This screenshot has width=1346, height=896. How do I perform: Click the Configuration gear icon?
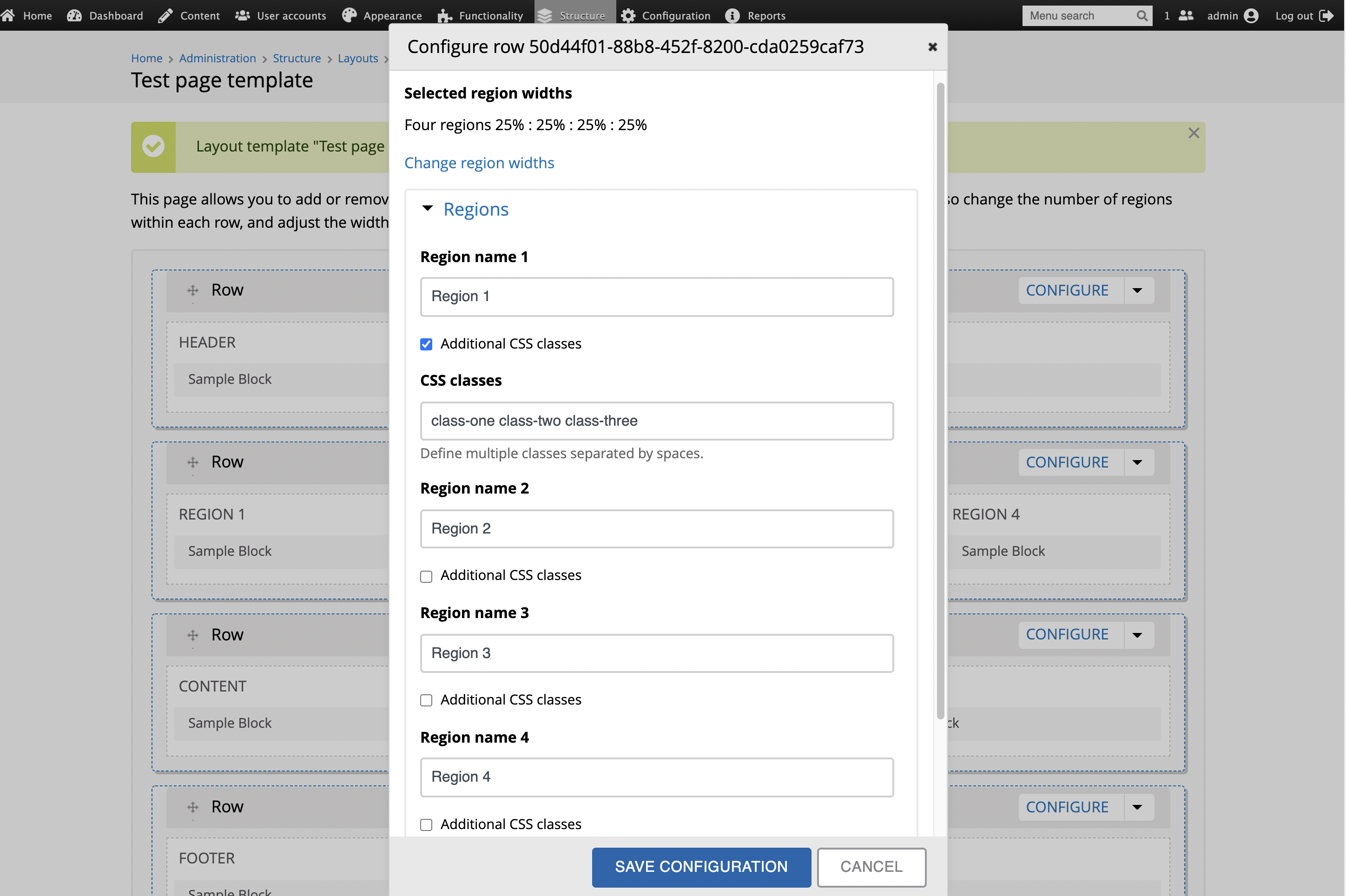(x=628, y=15)
